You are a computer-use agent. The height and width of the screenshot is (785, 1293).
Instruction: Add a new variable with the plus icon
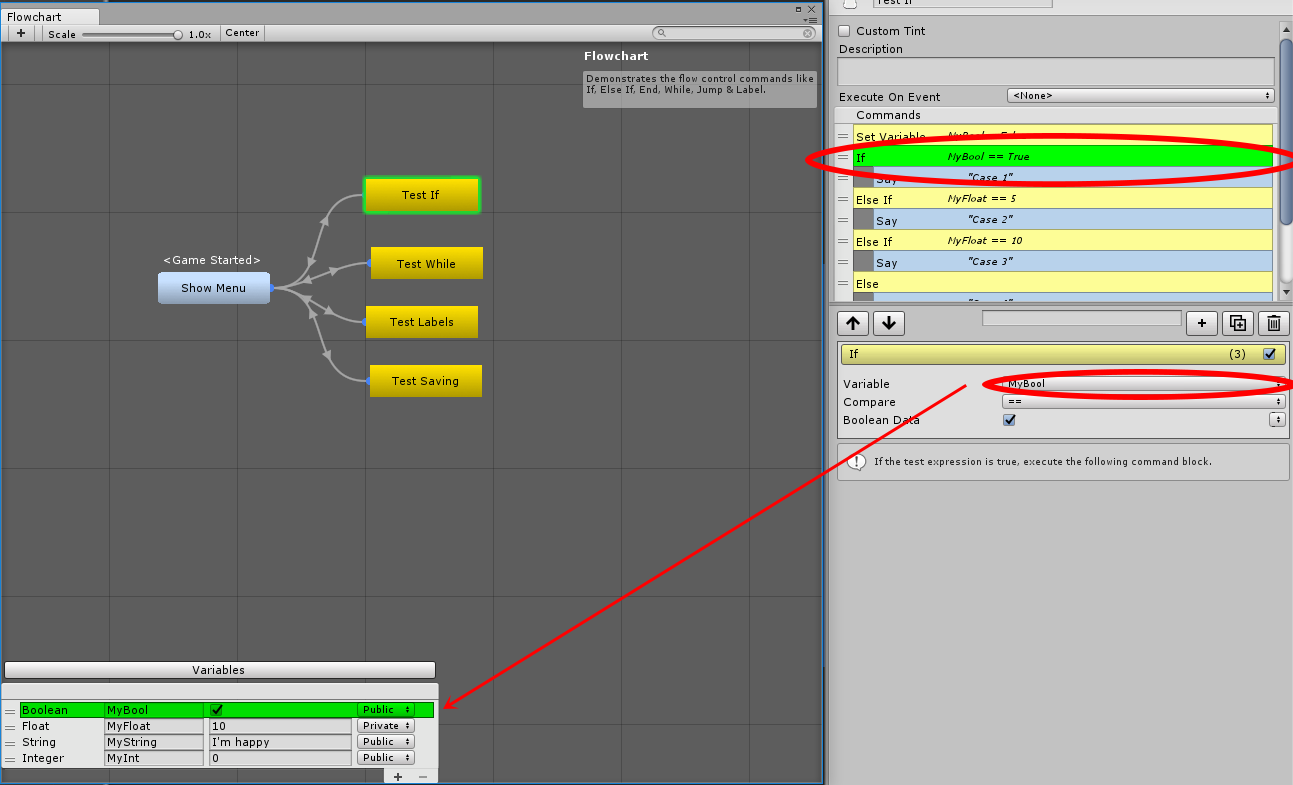(x=396, y=776)
